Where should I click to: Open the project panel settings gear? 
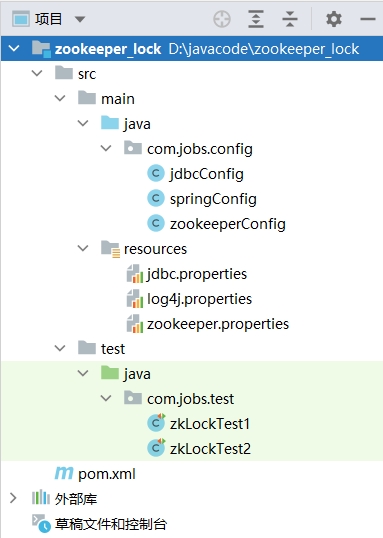click(334, 19)
